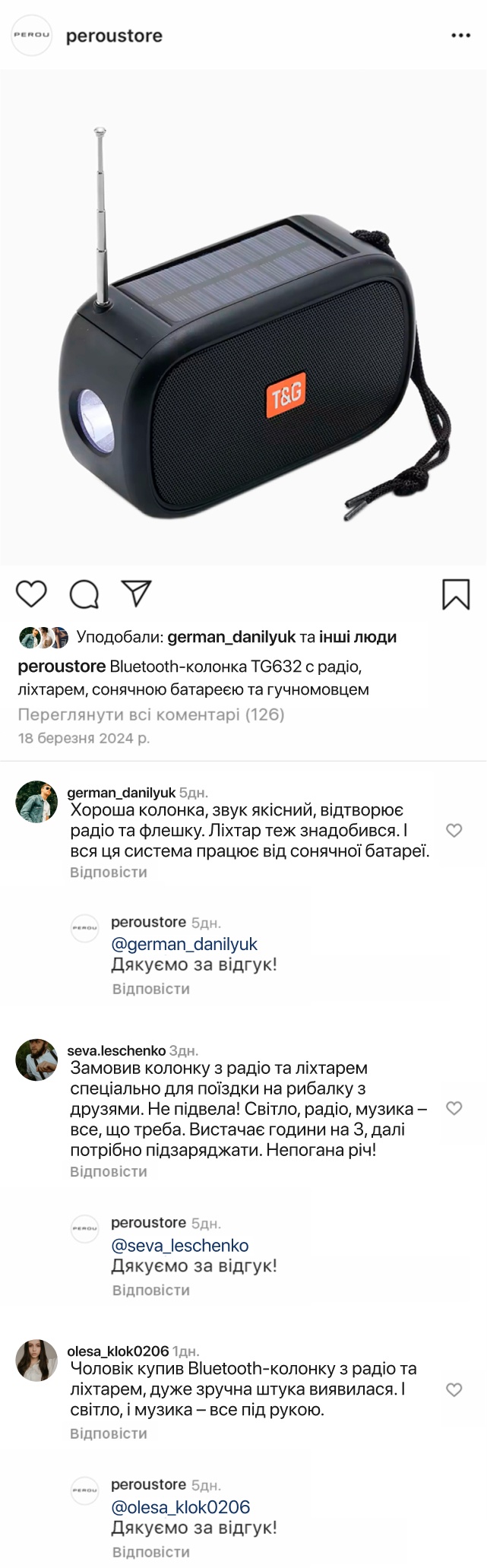The height and width of the screenshot is (1568, 487).
Task: Like the post with the heart icon
Action: [31, 594]
